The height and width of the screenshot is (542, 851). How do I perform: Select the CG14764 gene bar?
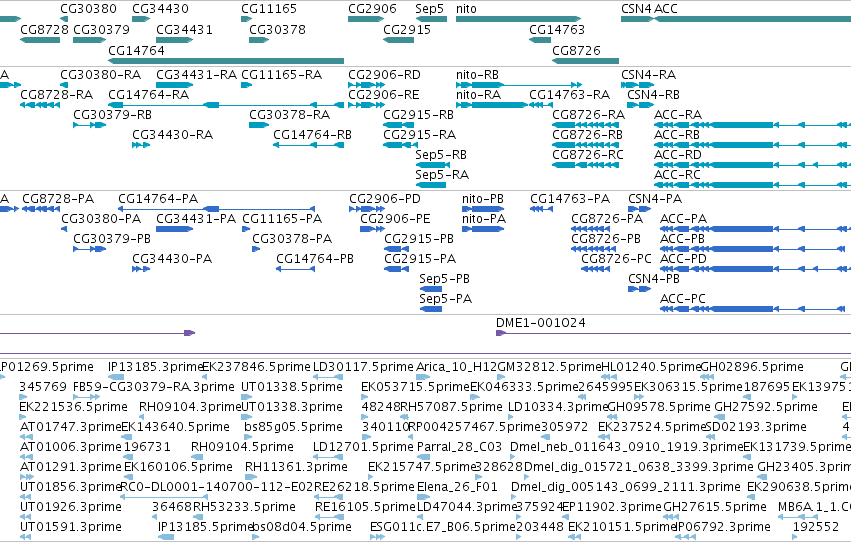[x=226, y=61]
